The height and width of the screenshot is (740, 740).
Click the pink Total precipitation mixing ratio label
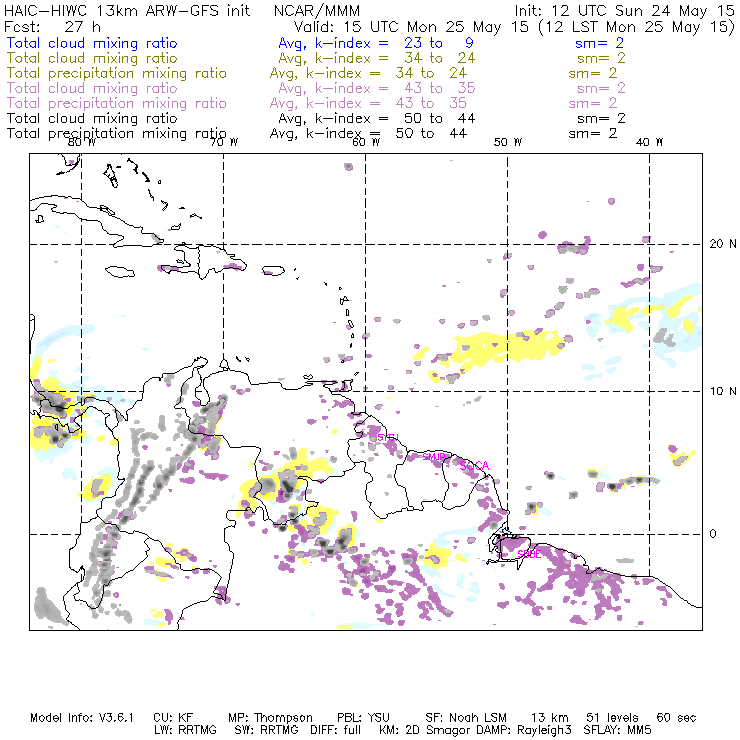(117, 103)
